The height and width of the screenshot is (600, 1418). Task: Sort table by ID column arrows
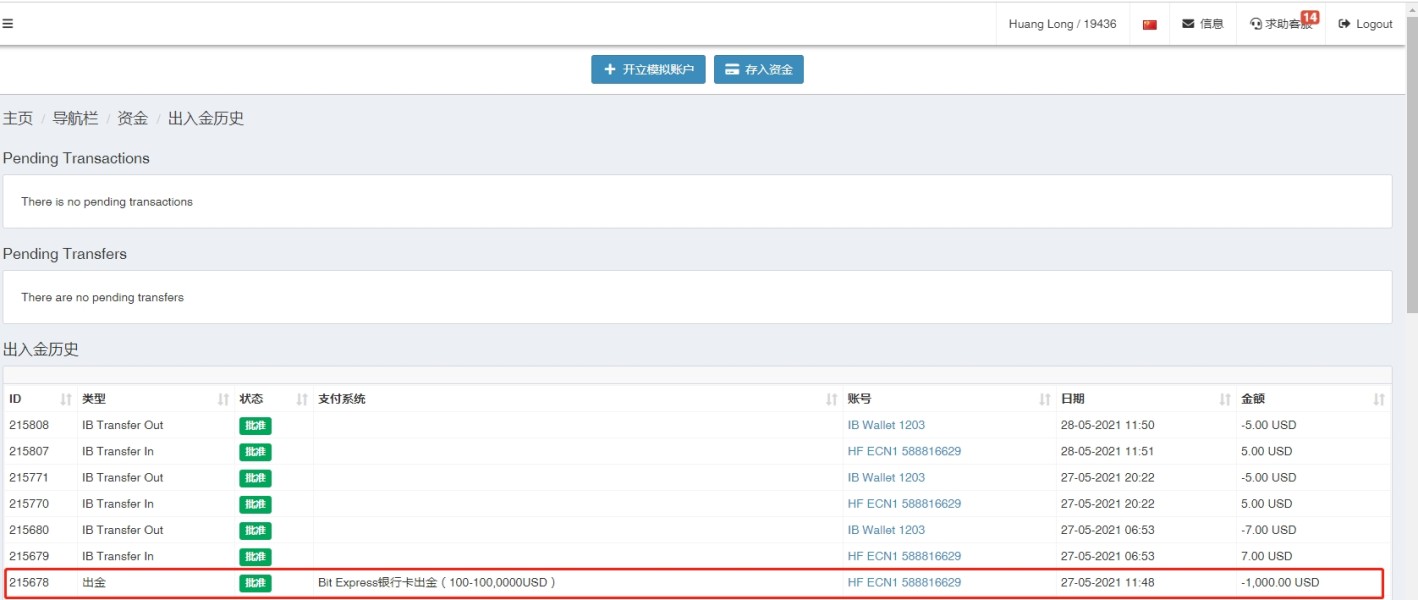(66, 399)
